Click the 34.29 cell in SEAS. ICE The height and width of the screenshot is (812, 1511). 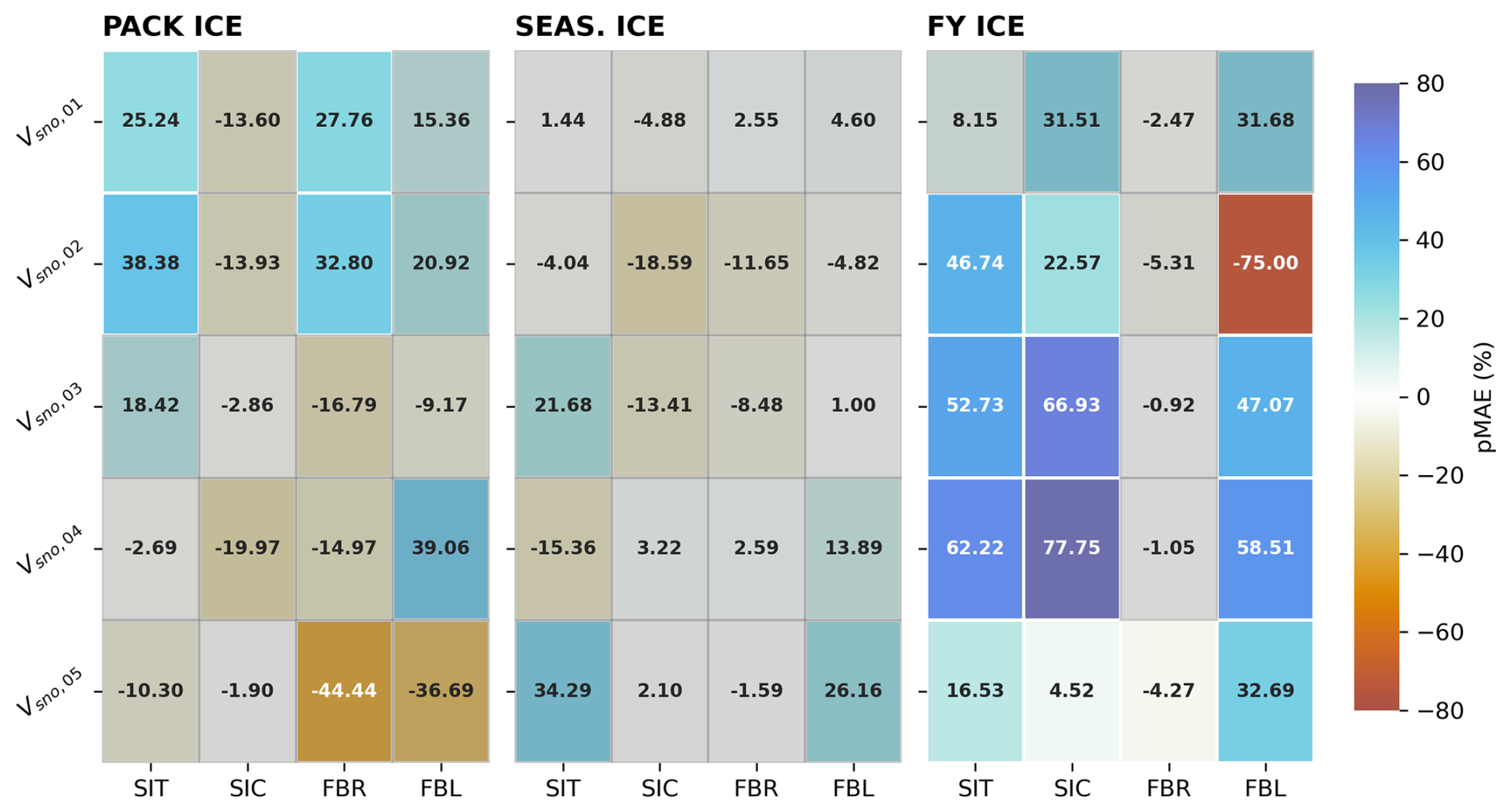click(x=562, y=691)
